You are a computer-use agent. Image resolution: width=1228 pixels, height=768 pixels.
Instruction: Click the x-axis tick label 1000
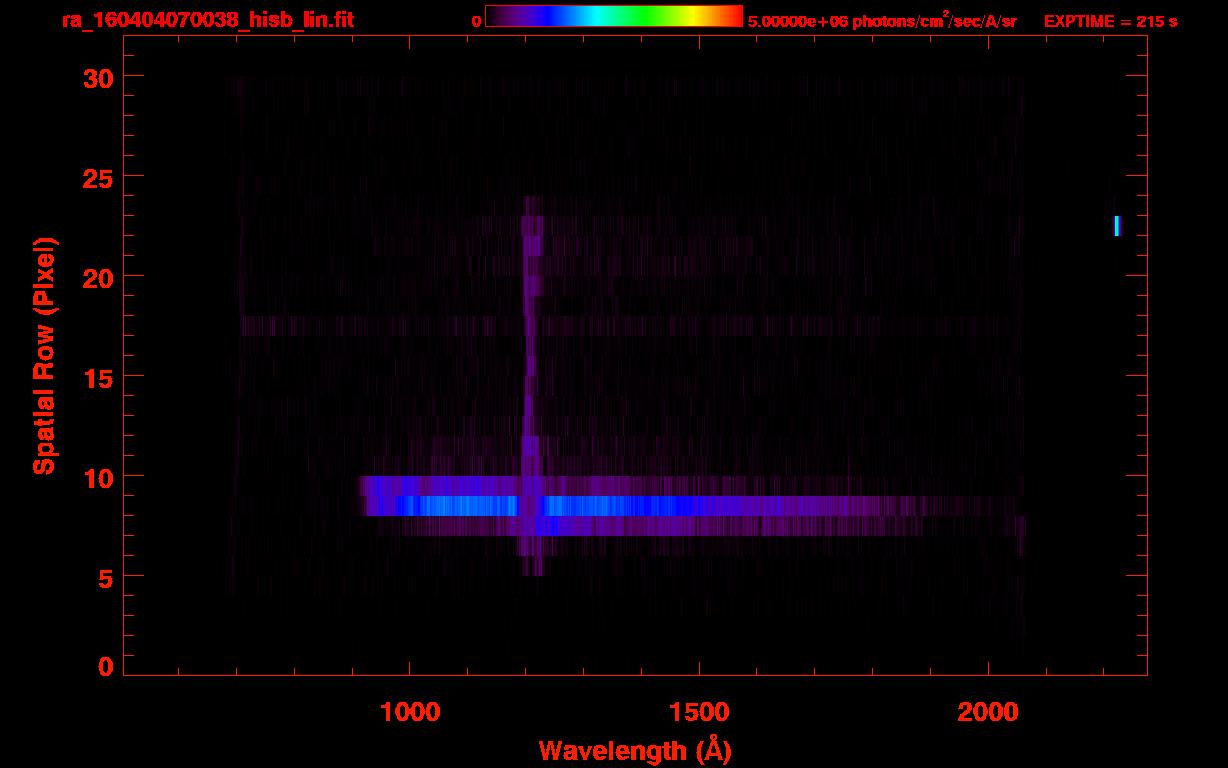pyautogui.click(x=410, y=712)
